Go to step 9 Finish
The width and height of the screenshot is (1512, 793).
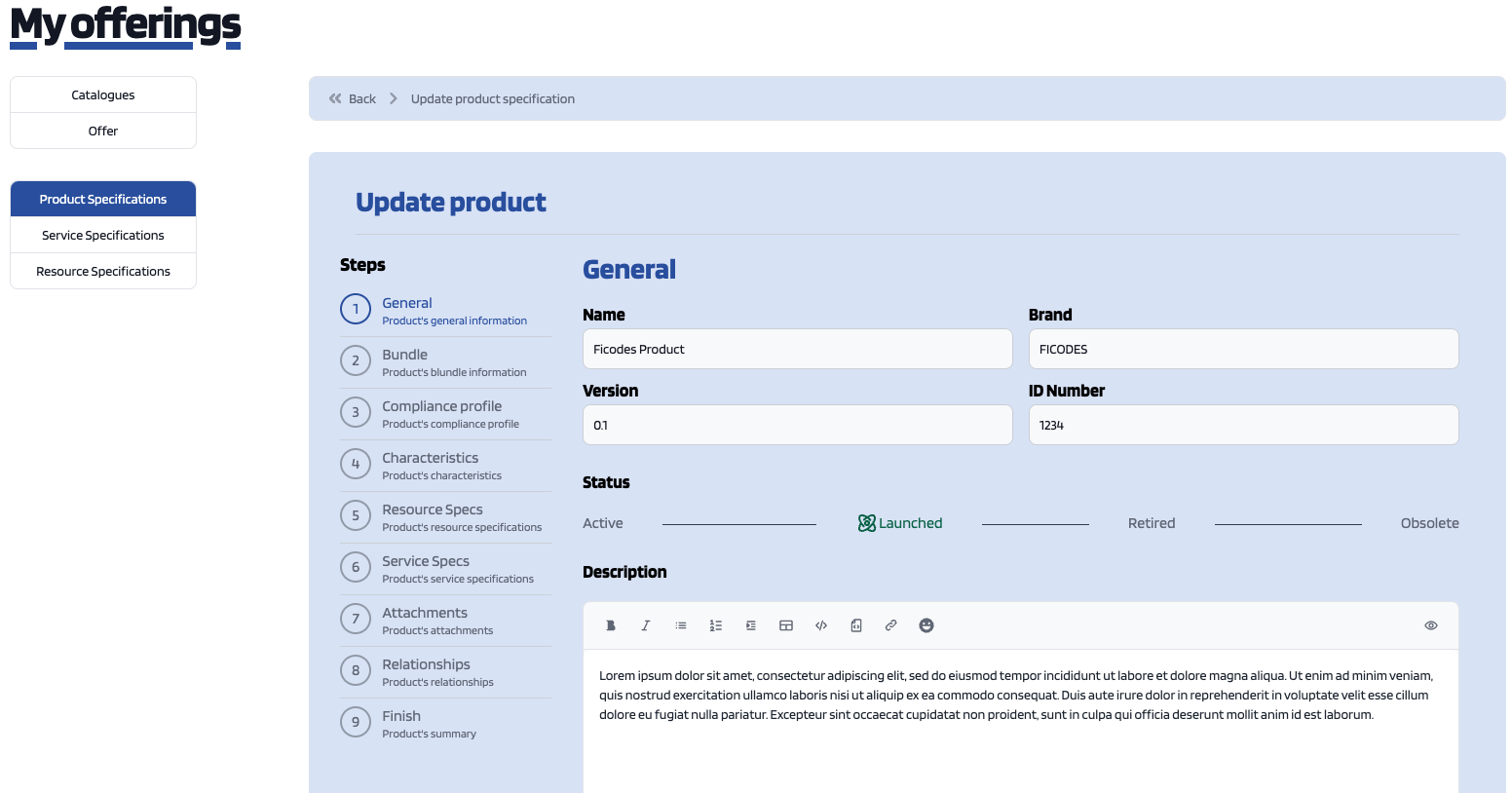(x=445, y=723)
